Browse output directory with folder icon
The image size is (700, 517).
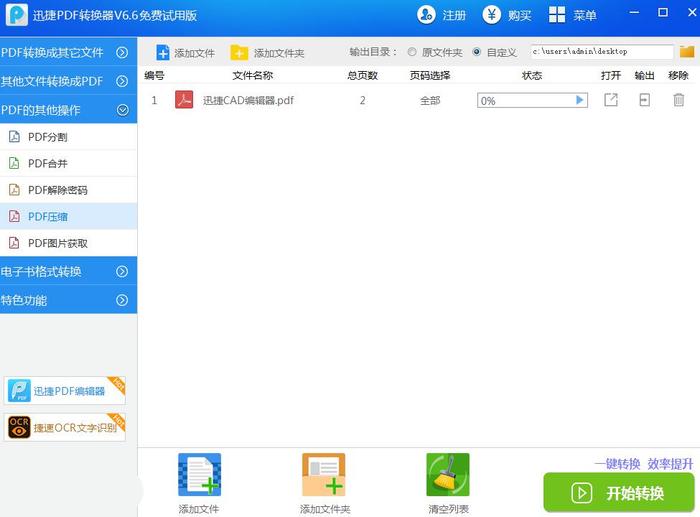click(x=687, y=52)
